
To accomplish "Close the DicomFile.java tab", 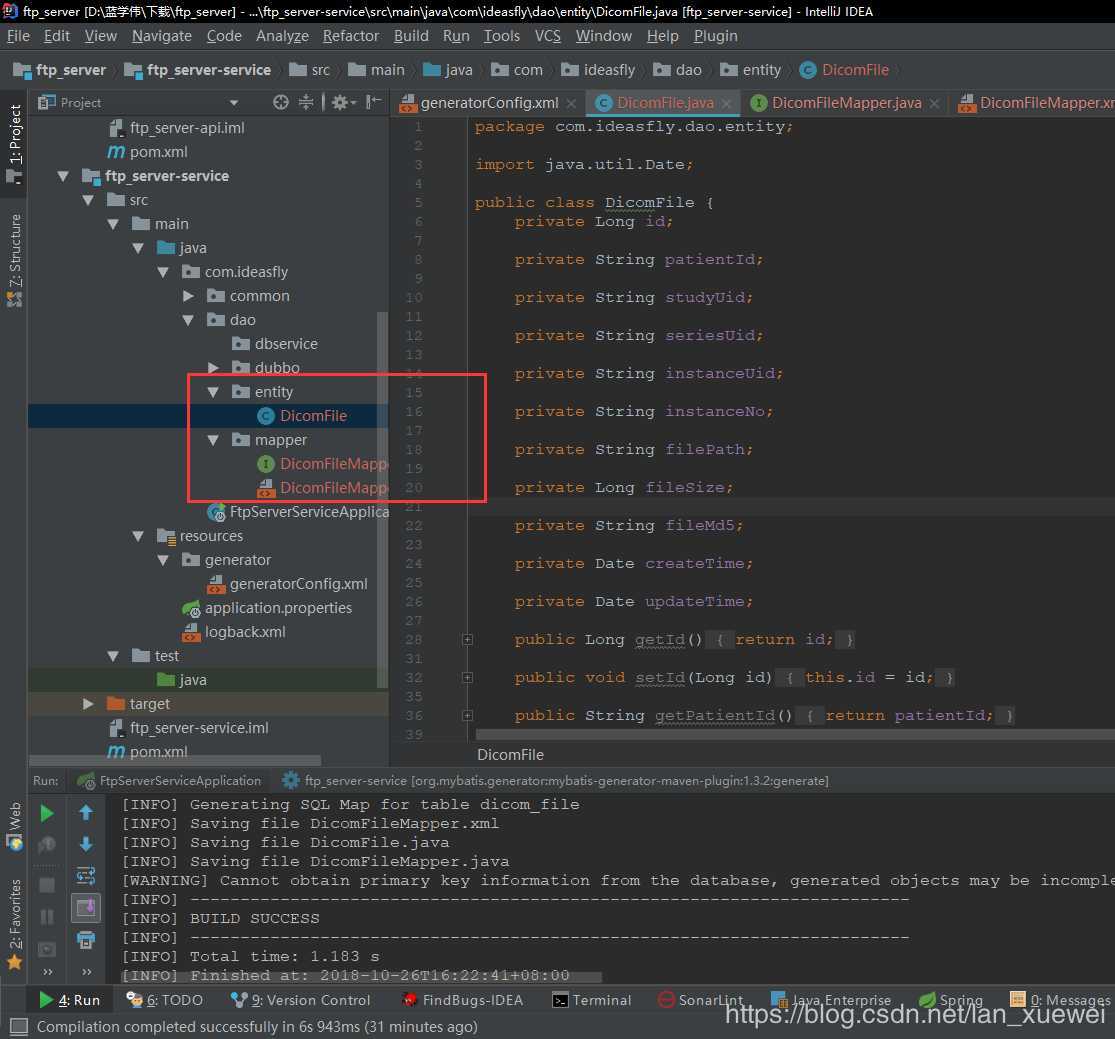I will point(726,104).
